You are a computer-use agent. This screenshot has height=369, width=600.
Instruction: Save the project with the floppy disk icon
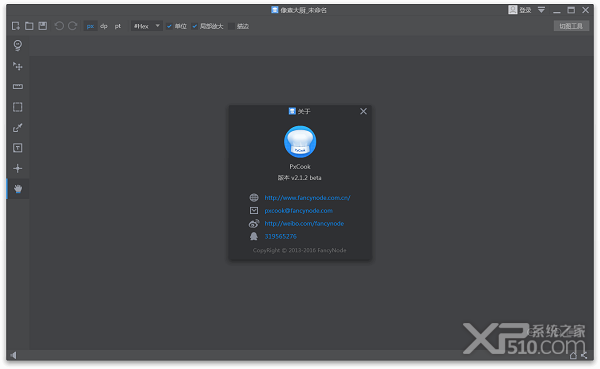tap(42, 26)
